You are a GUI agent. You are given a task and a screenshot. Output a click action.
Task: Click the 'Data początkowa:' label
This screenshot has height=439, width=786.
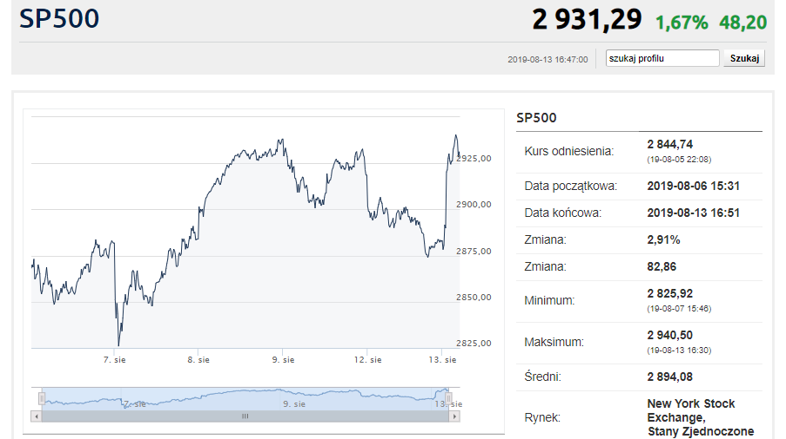pyautogui.click(x=570, y=186)
